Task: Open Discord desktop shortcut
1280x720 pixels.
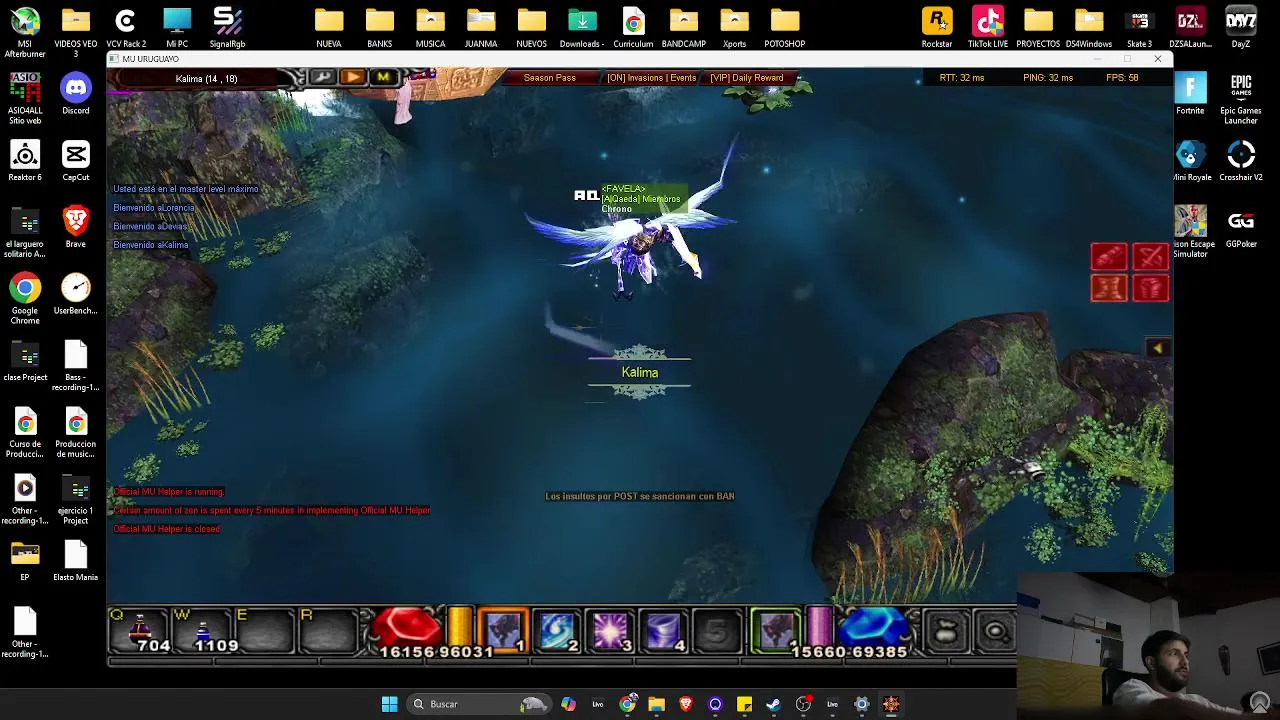Action: [76, 95]
